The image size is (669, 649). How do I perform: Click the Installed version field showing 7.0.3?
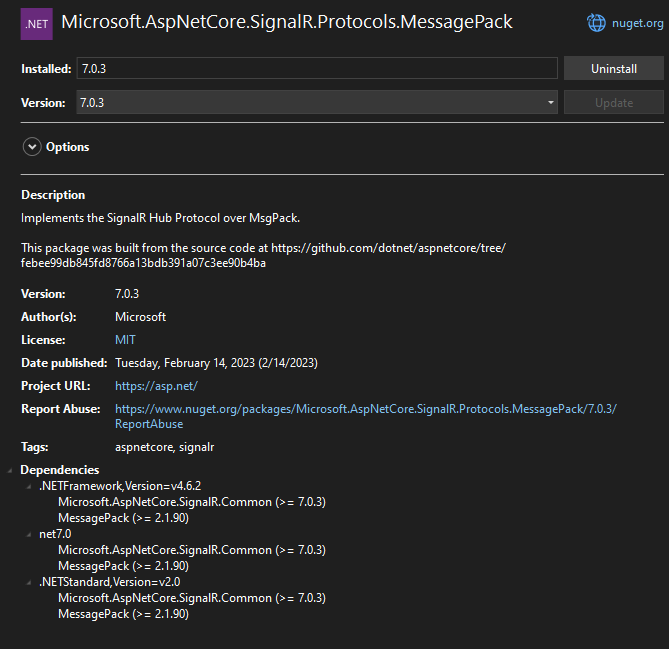317,68
